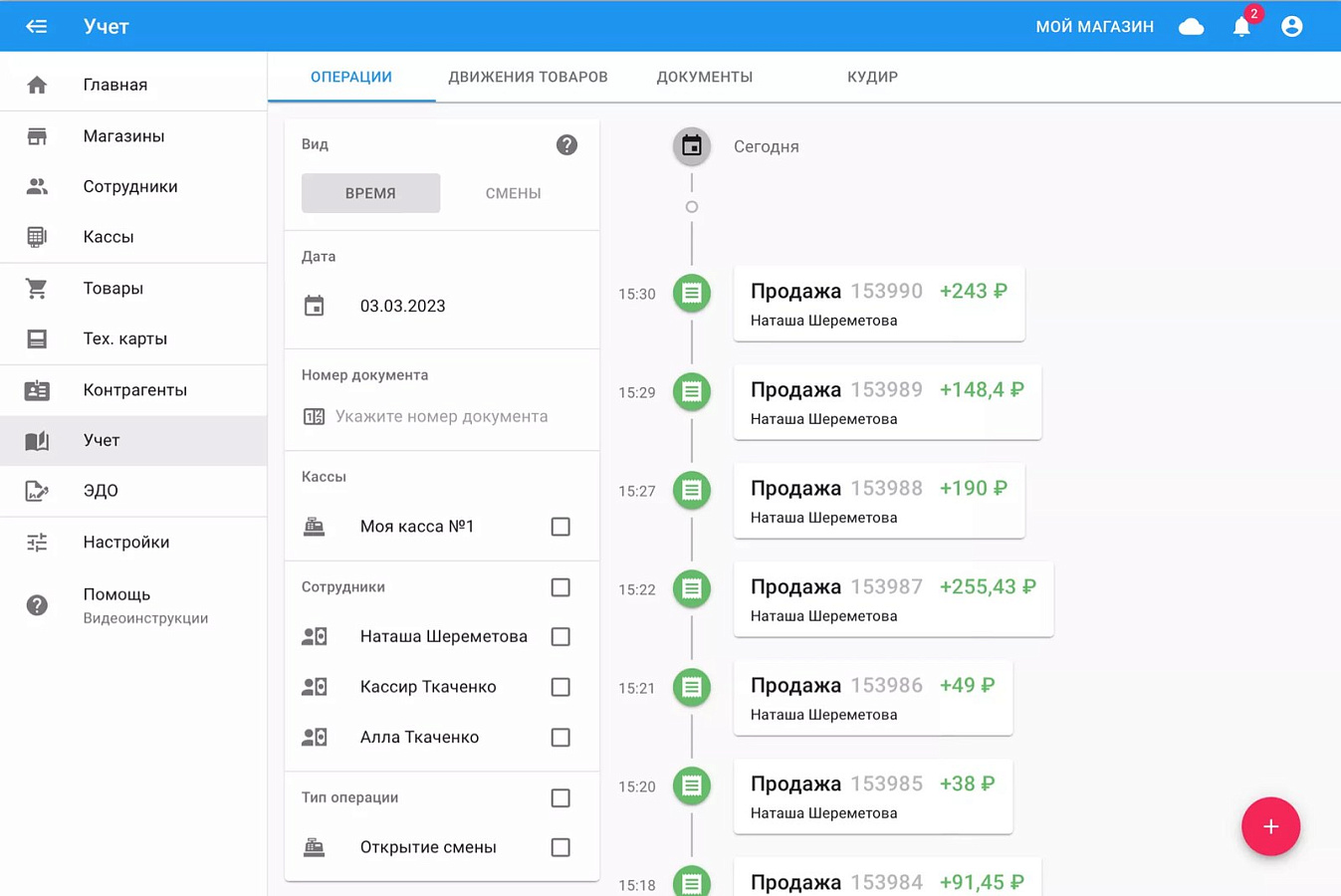Click the back arrow next to Учет
1341x896 pixels.
pos(37,27)
